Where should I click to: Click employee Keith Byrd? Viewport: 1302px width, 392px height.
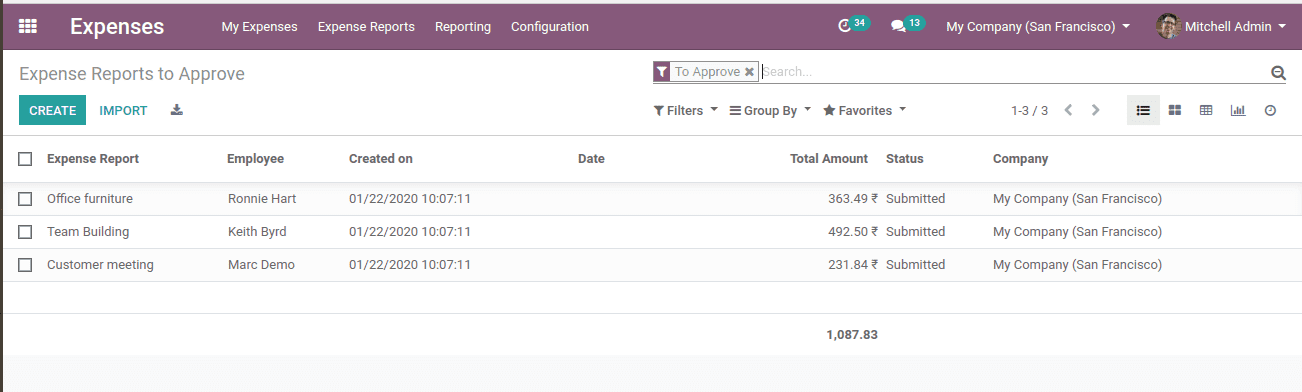pos(257,232)
